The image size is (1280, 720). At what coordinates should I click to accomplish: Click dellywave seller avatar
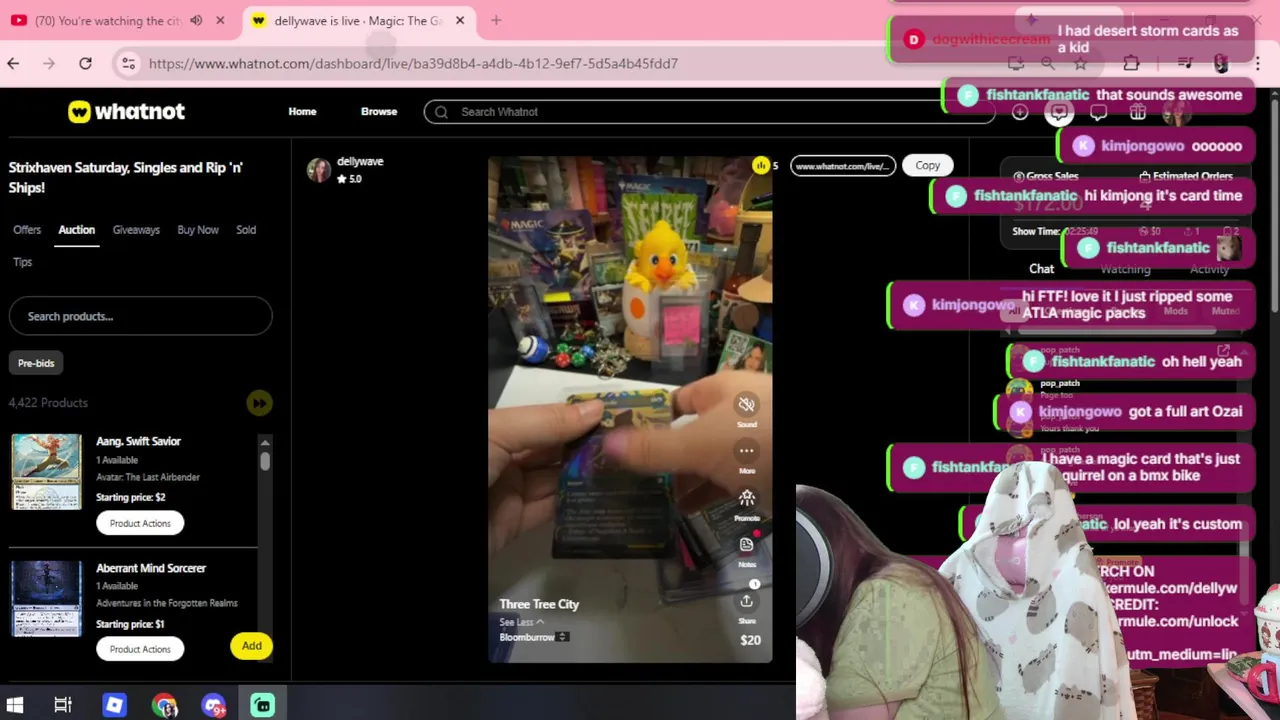pyautogui.click(x=319, y=169)
